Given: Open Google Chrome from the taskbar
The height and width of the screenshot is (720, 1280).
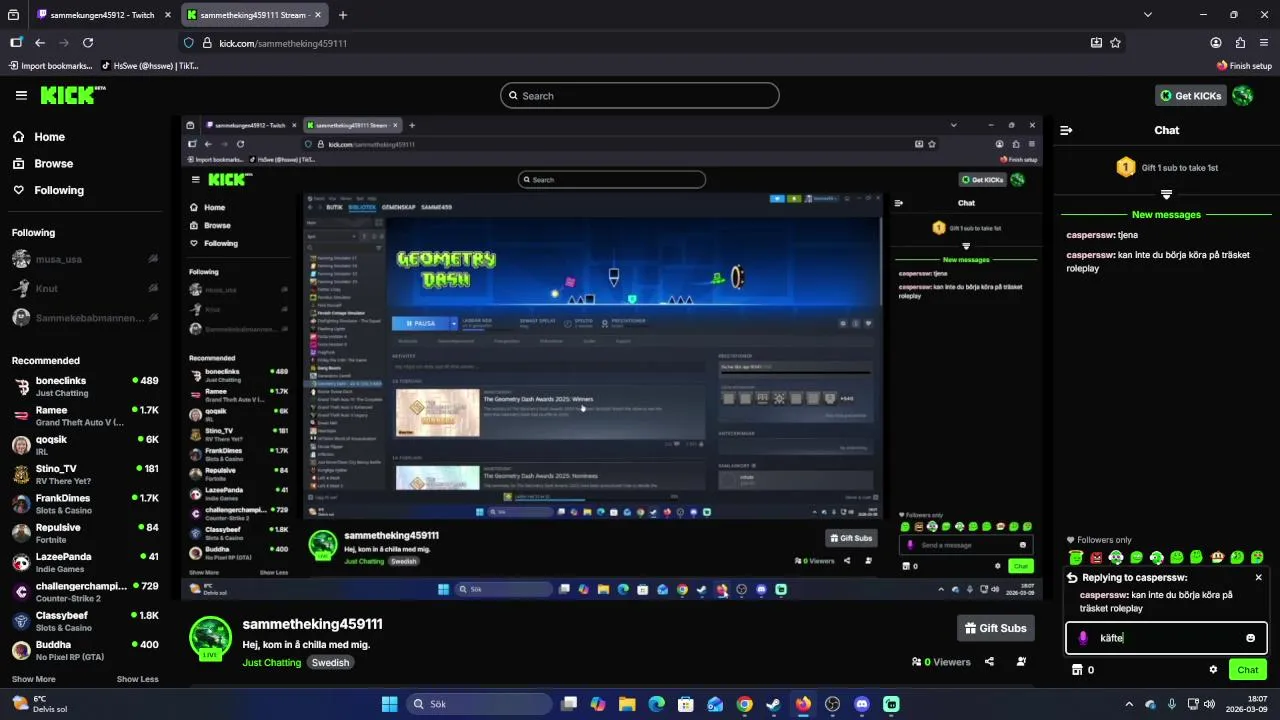Looking at the screenshot, I should pyautogui.click(x=744, y=704).
